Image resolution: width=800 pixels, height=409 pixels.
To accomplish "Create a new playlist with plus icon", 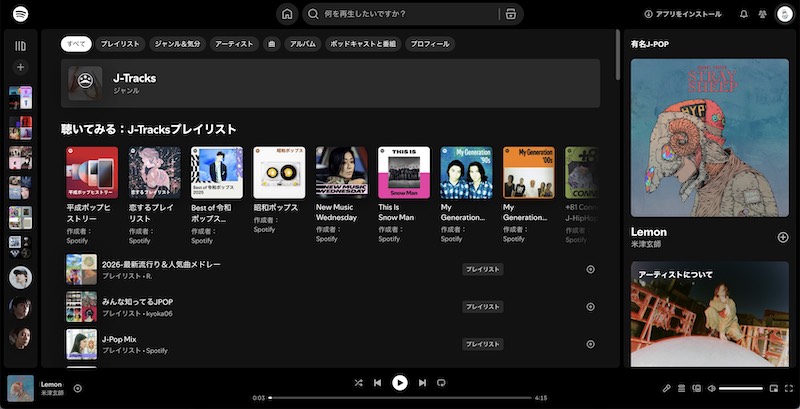I will [20, 67].
